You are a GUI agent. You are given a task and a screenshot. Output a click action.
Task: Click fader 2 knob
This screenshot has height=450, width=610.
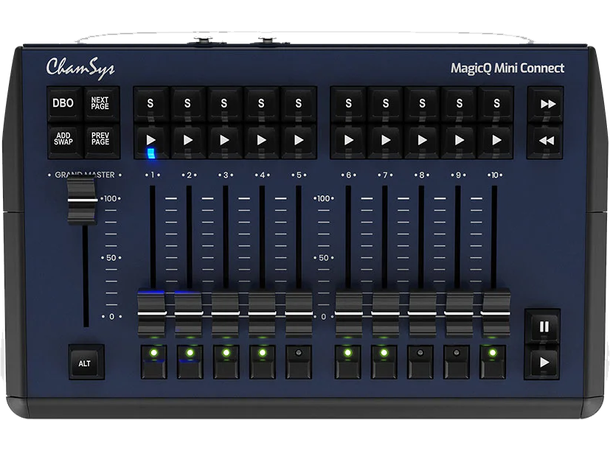point(188,313)
